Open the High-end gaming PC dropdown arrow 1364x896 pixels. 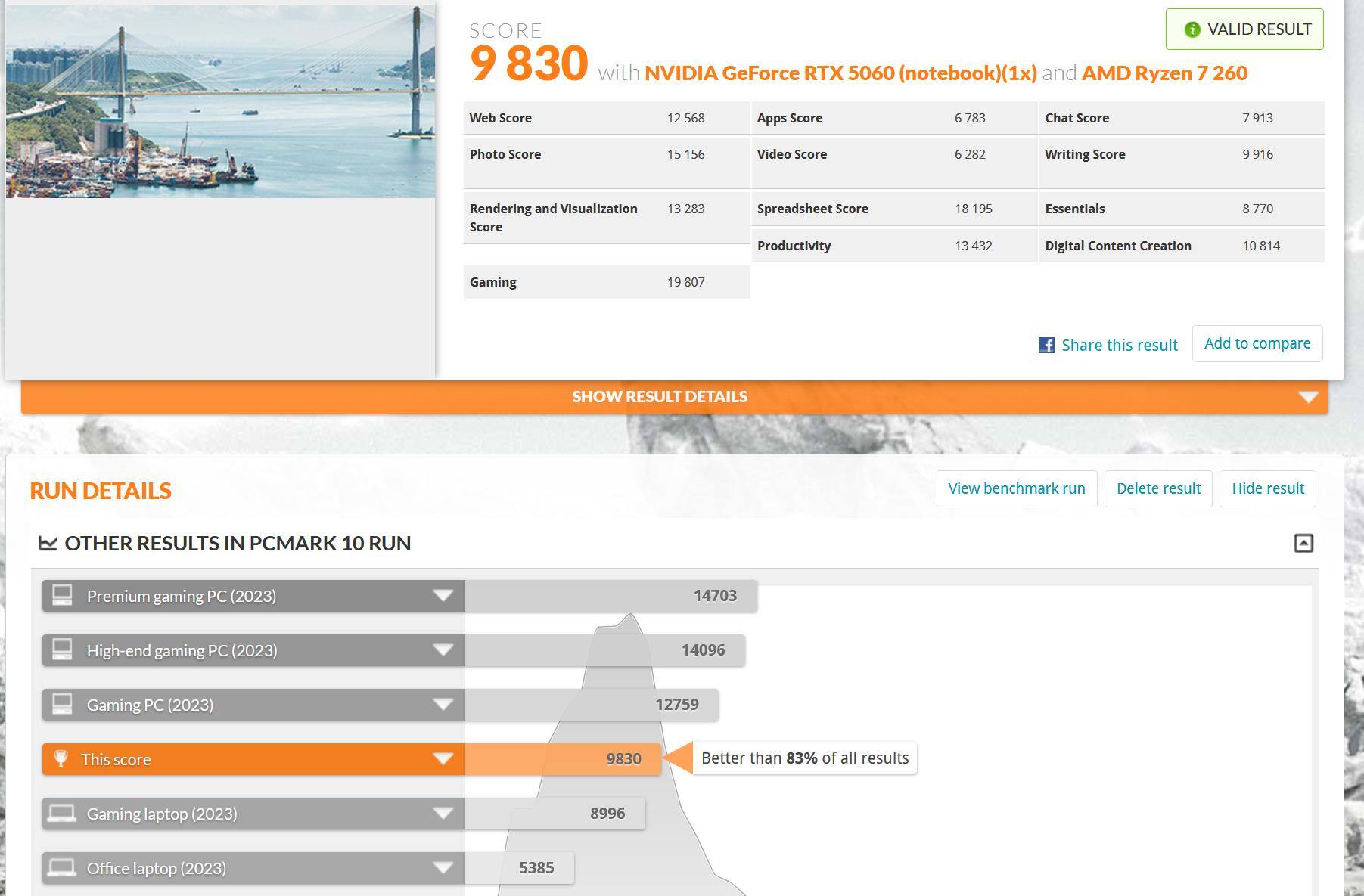[443, 650]
